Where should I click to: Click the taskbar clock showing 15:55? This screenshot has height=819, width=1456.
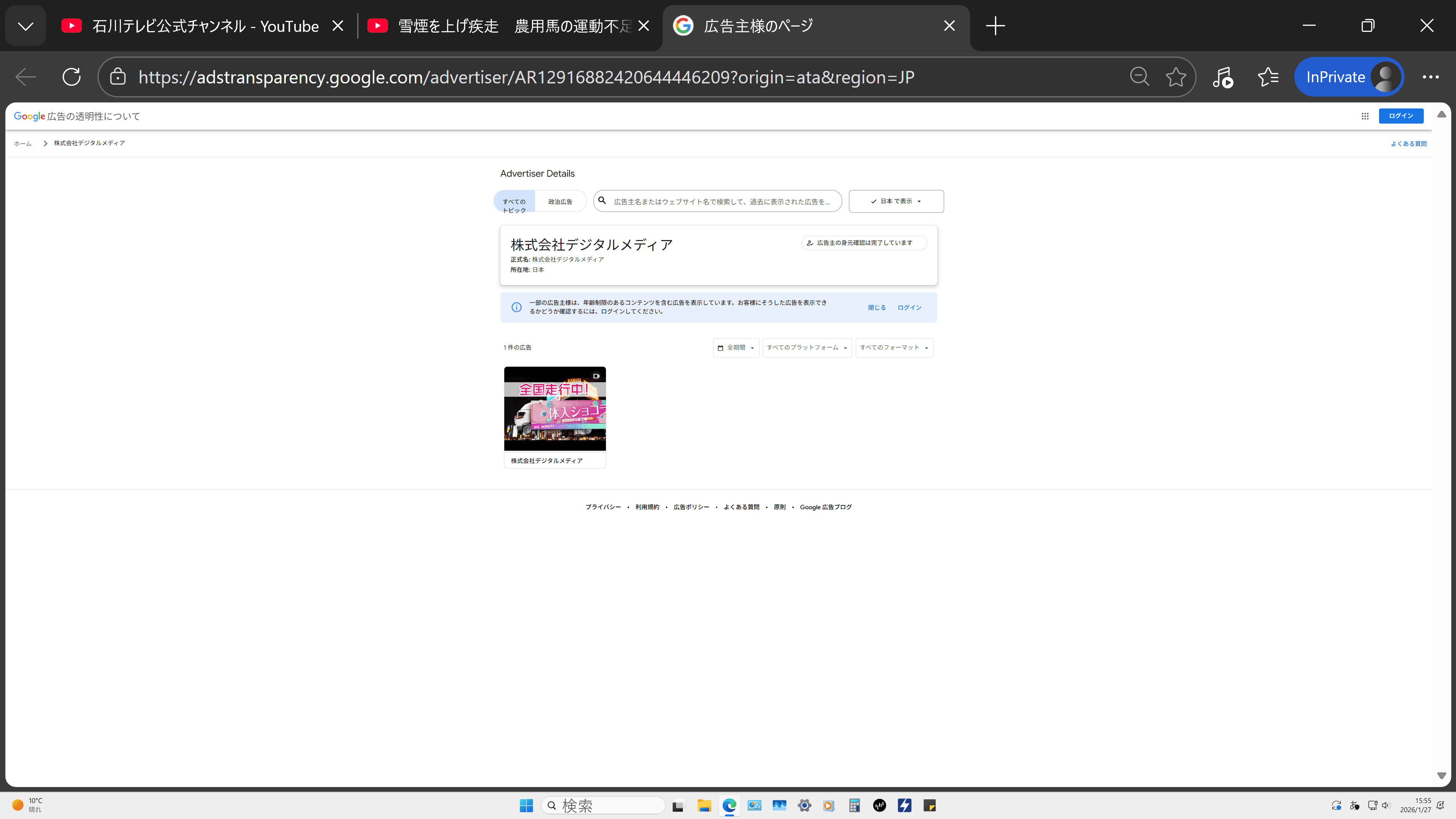click(x=1415, y=805)
